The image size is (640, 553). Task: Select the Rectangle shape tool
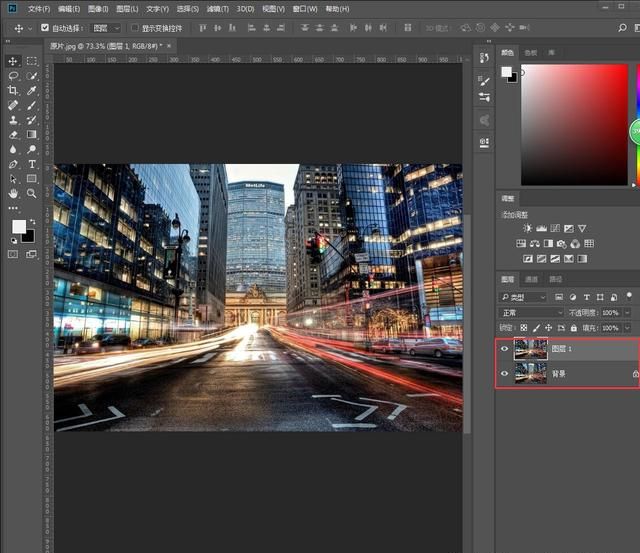click(x=31, y=179)
